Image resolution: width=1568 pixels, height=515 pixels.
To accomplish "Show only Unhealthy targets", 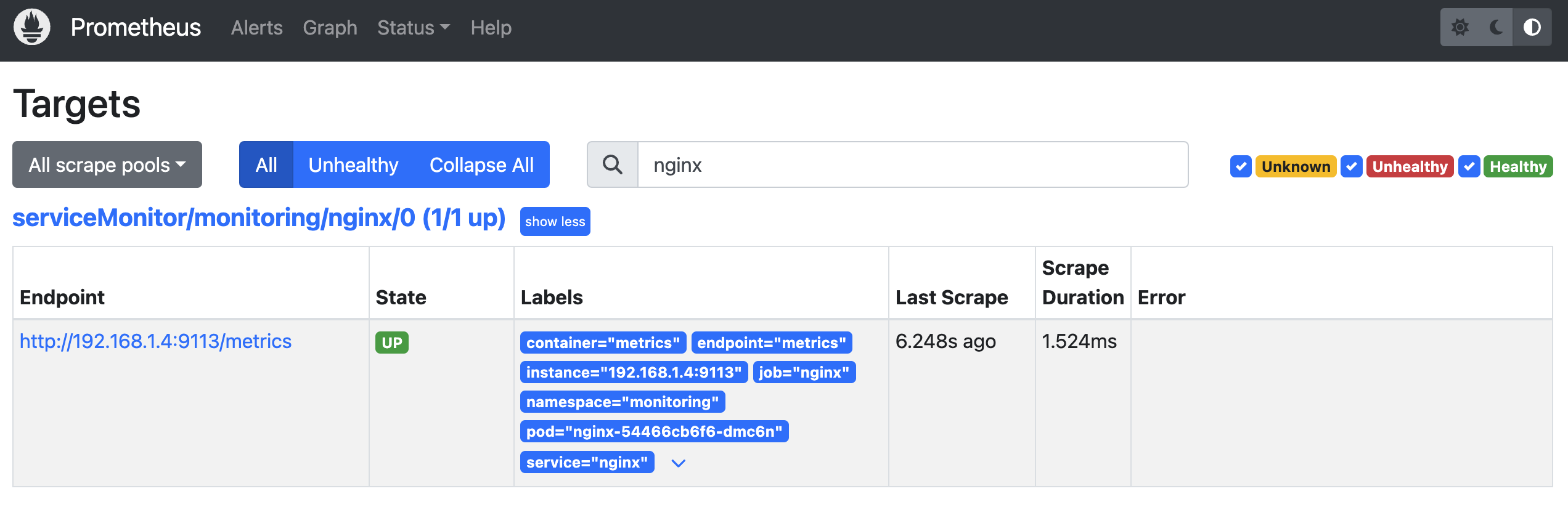I will tap(353, 165).
